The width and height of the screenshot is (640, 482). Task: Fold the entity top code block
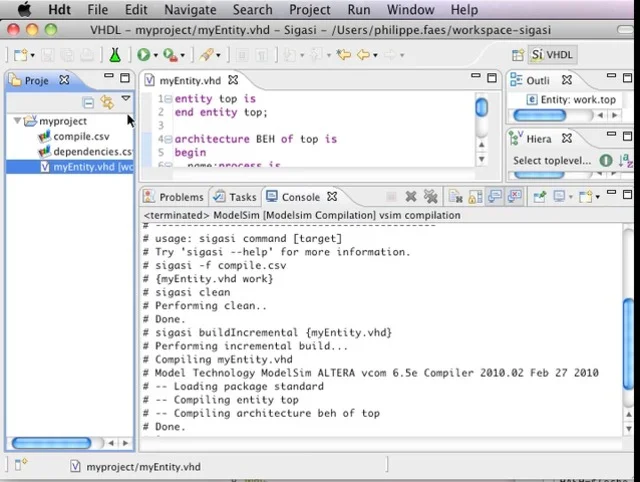[168, 99]
